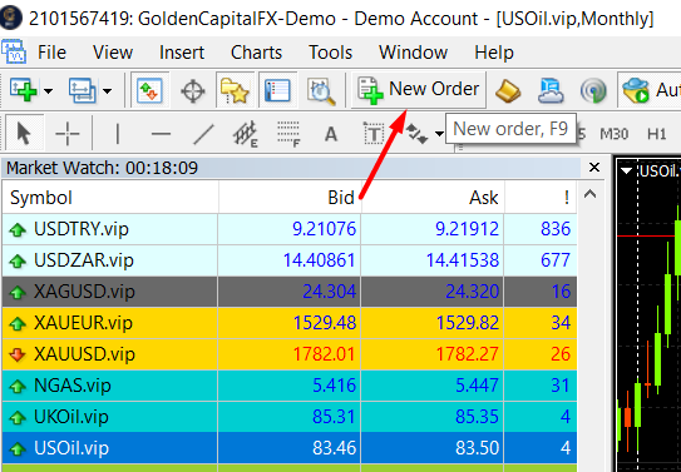Click the XAUUSD.vip bid 1782.01
Image resolution: width=681 pixels, height=472 pixels.
tap(324, 354)
